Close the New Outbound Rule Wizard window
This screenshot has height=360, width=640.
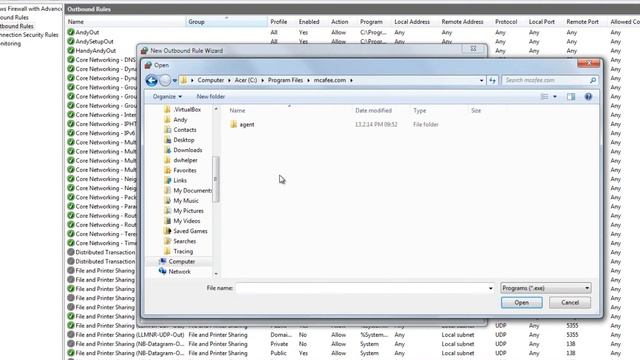coord(473,49)
